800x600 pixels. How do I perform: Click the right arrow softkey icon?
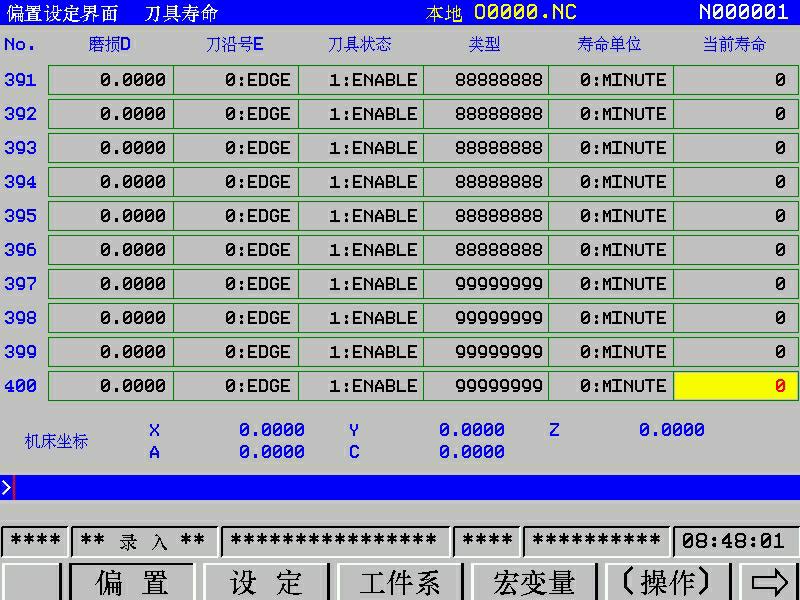pos(769,582)
